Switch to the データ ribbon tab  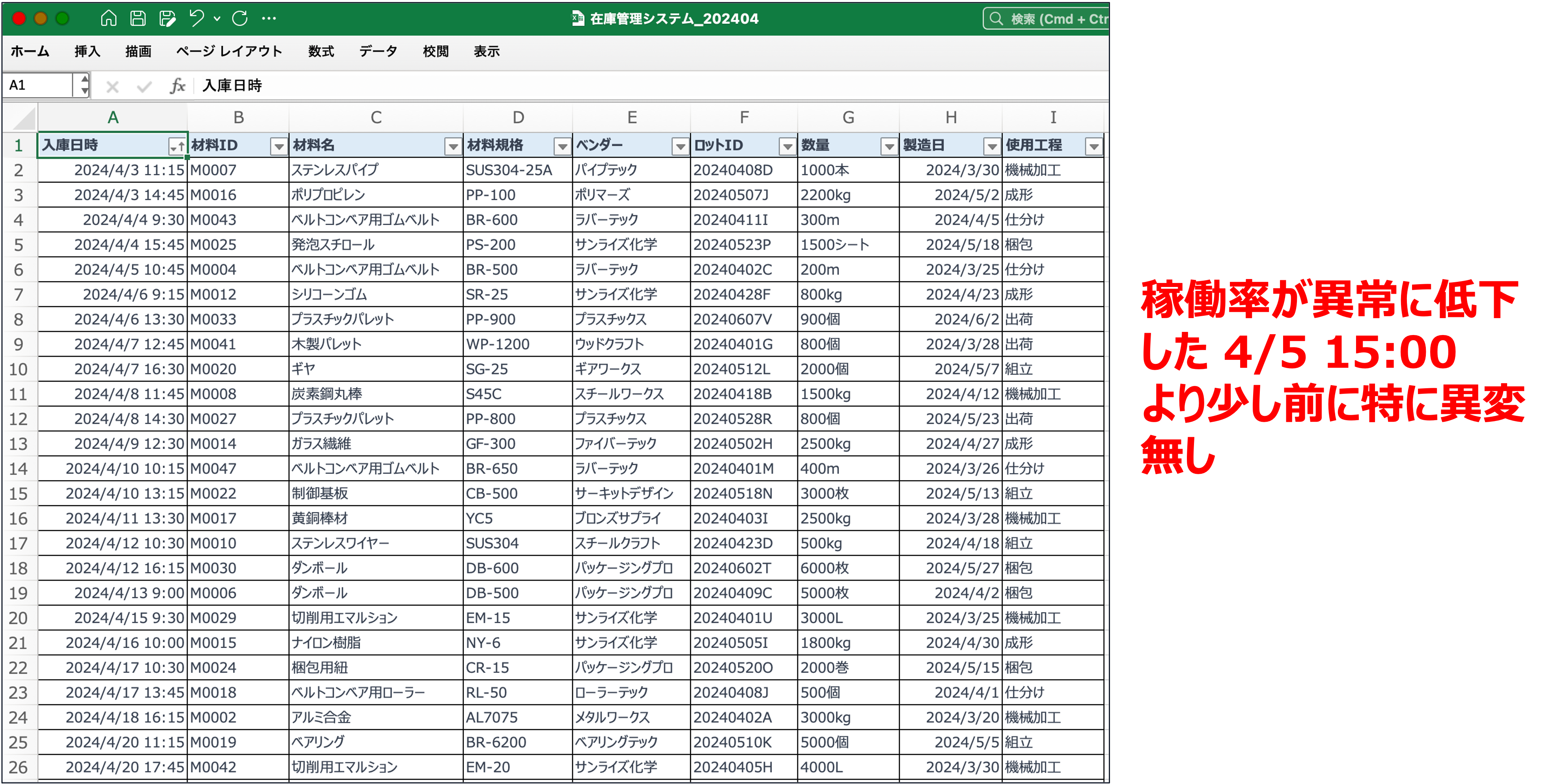tap(378, 52)
